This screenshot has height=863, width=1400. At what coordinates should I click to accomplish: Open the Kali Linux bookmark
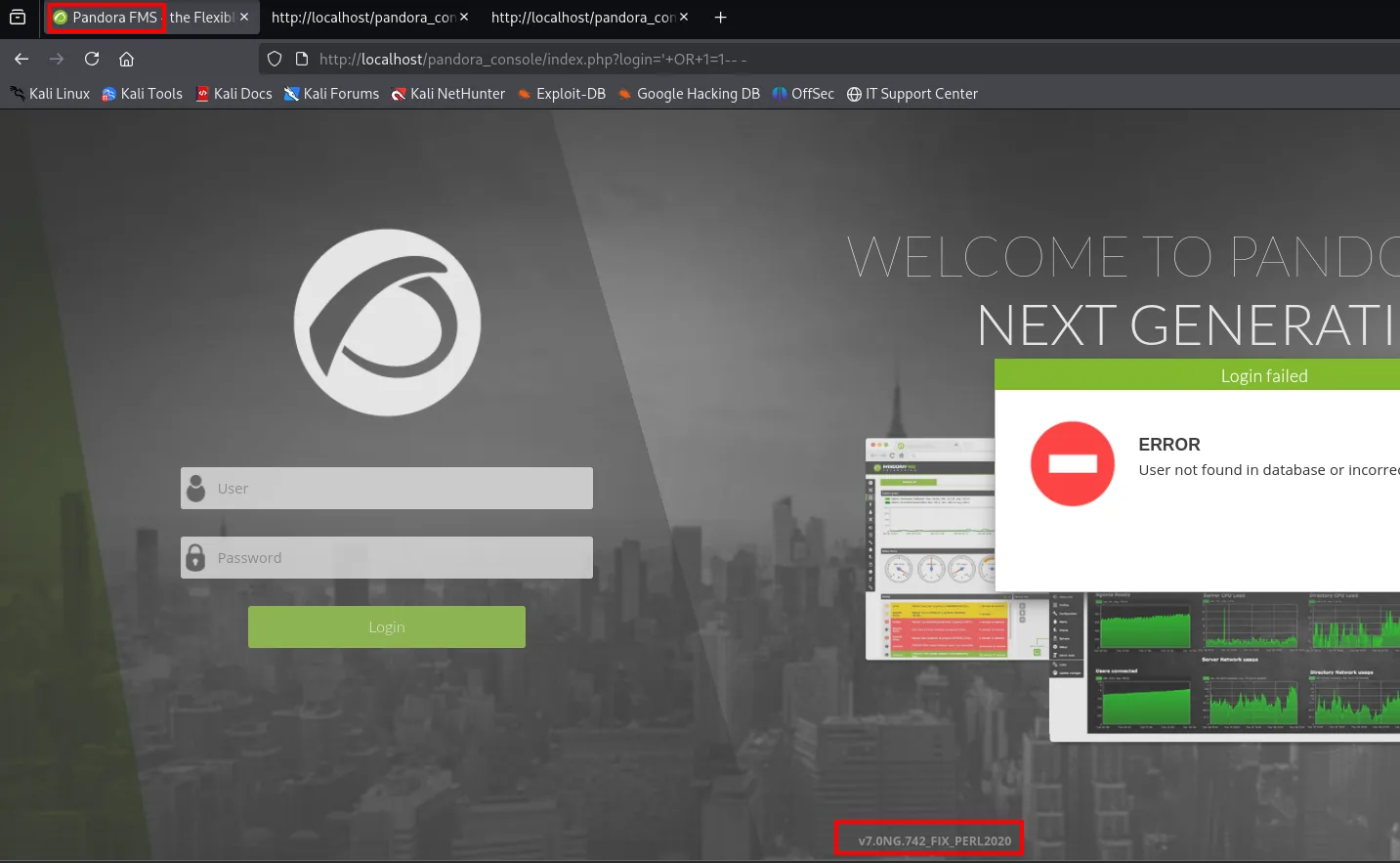(50, 94)
